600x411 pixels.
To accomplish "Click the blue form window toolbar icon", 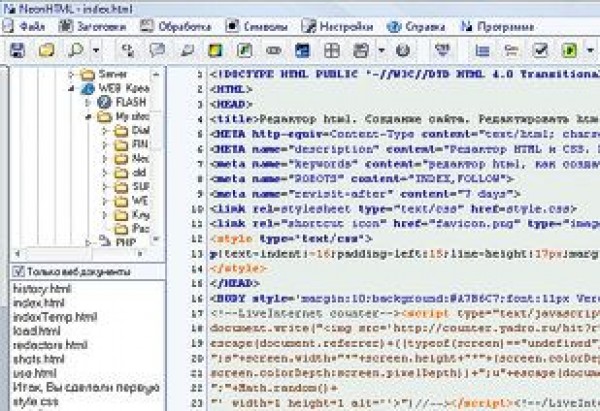I will coord(302,50).
